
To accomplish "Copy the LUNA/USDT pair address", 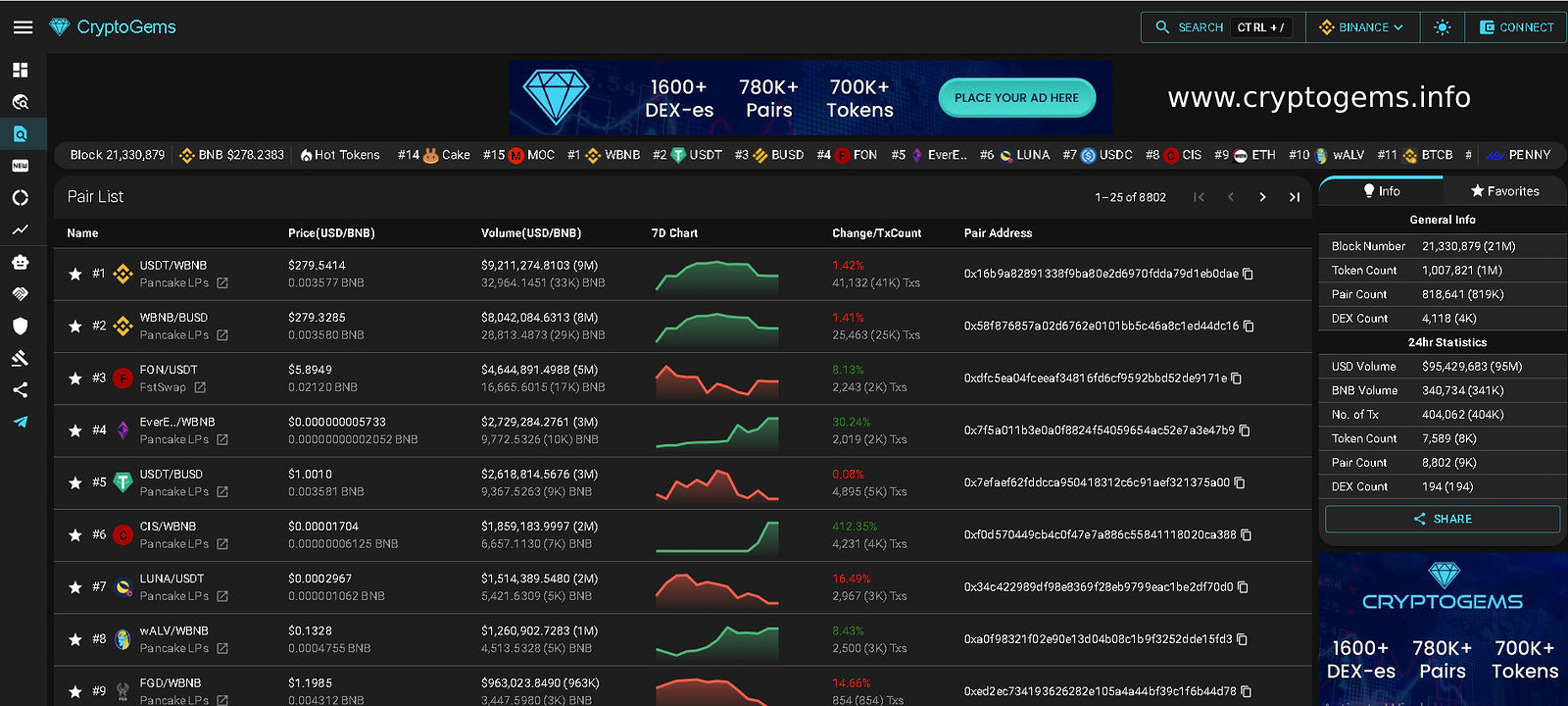I will [1243, 587].
